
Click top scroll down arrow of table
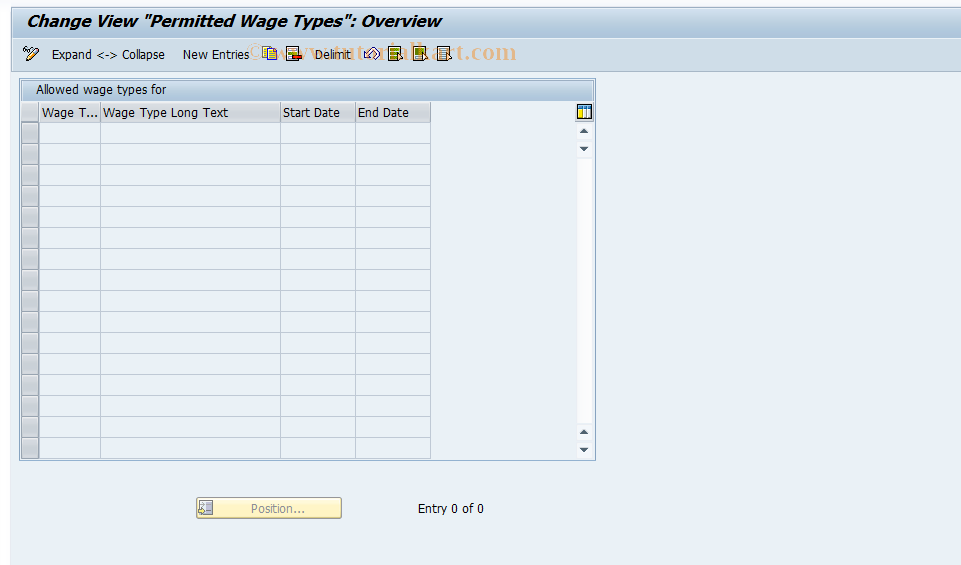[x=584, y=149]
